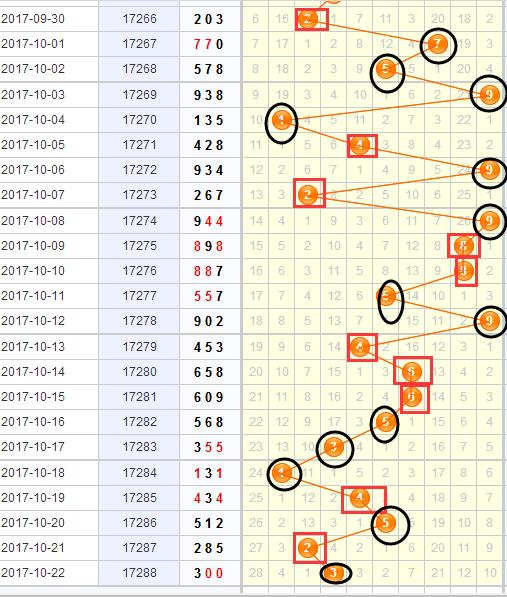Click the date 2017-10-05
Screen dimensions: 507x597
[x=33, y=145]
